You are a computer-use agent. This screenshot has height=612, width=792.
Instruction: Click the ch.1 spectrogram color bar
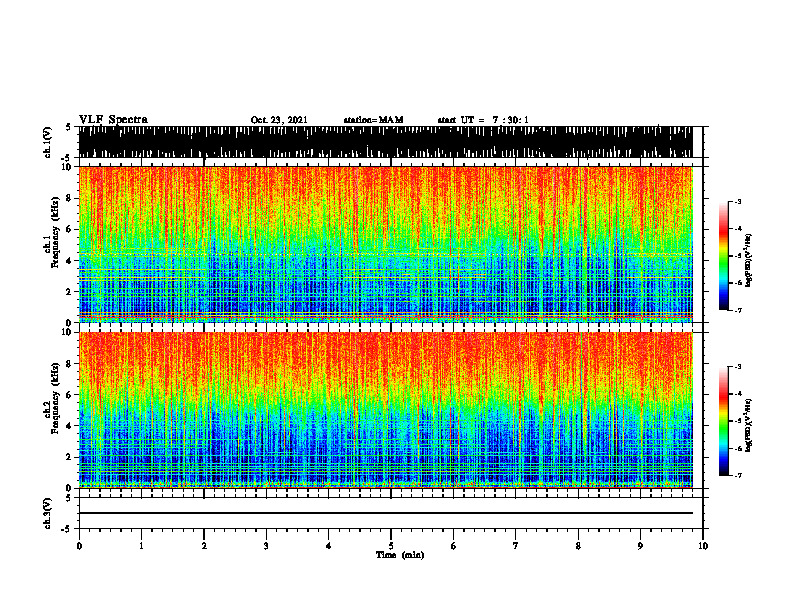point(723,256)
